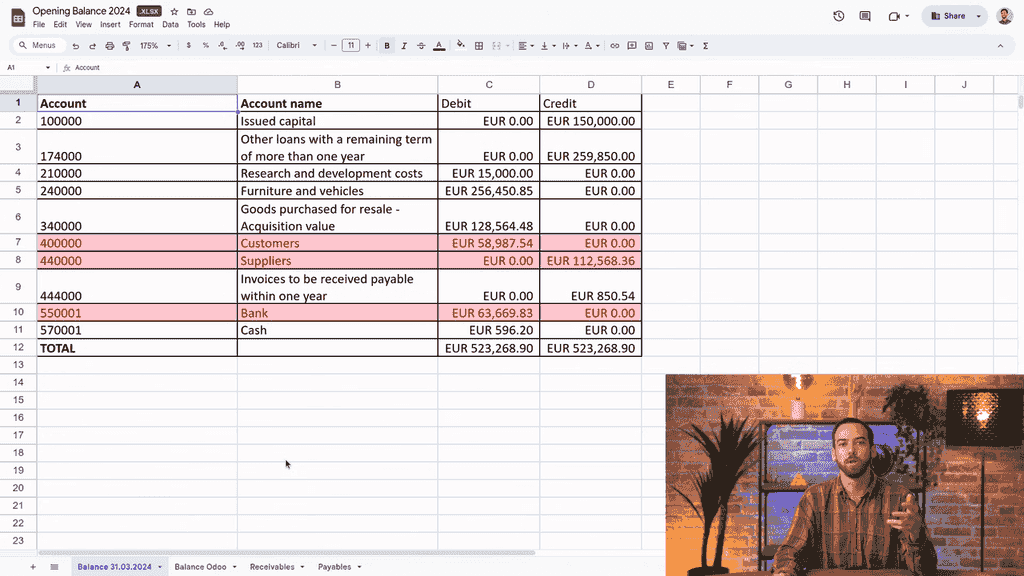Open version history clock icon
Viewport: 1024px width, 576px height.
point(838,16)
